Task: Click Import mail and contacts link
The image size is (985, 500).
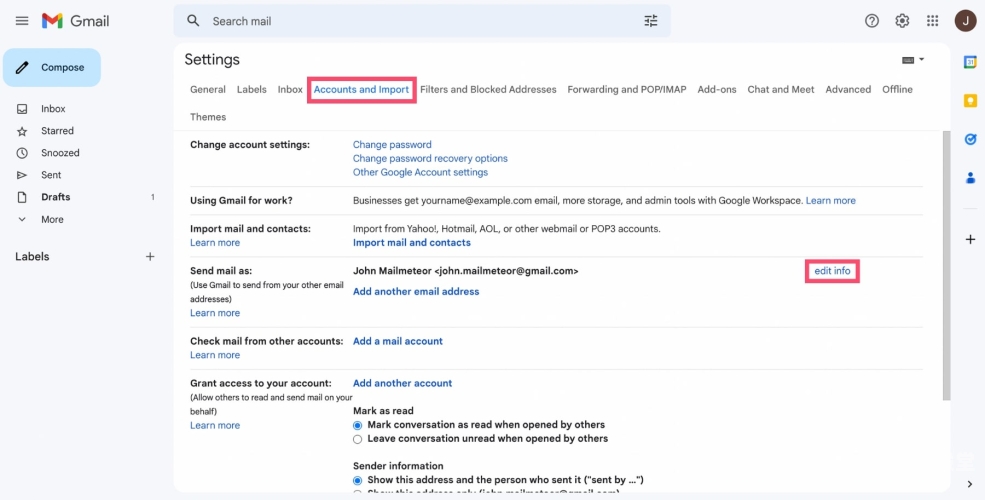Action: (x=411, y=242)
